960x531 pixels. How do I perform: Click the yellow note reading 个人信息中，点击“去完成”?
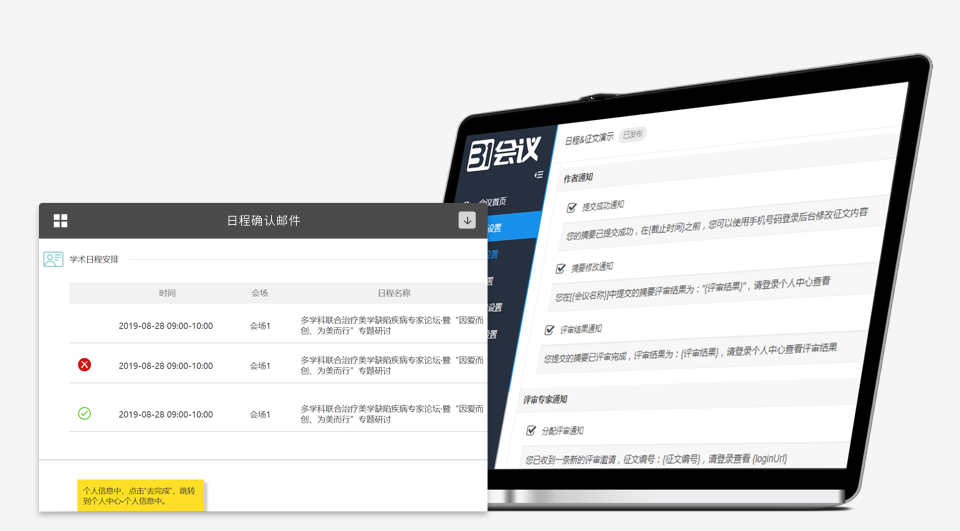pyautogui.click(x=140, y=495)
